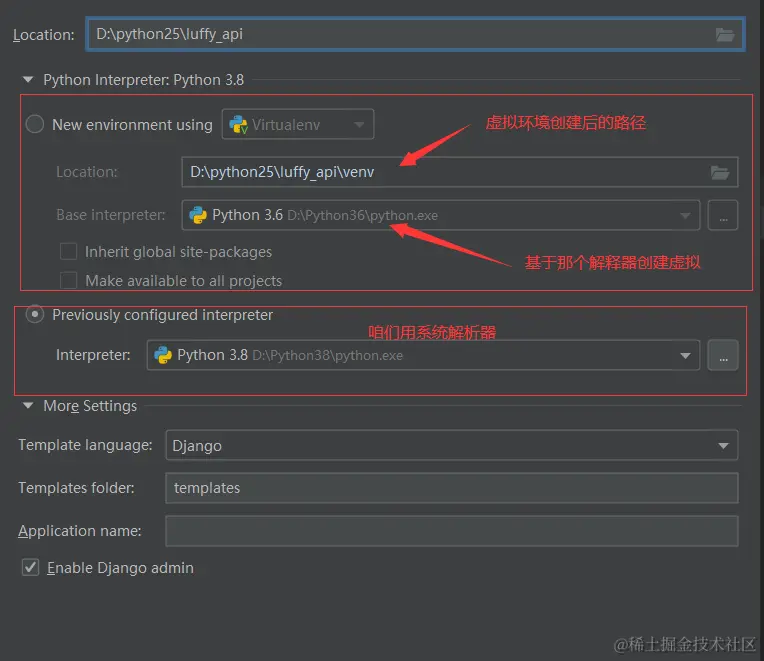Click the Application name label
Image resolution: width=764 pixels, height=661 pixels.
click(79, 531)
